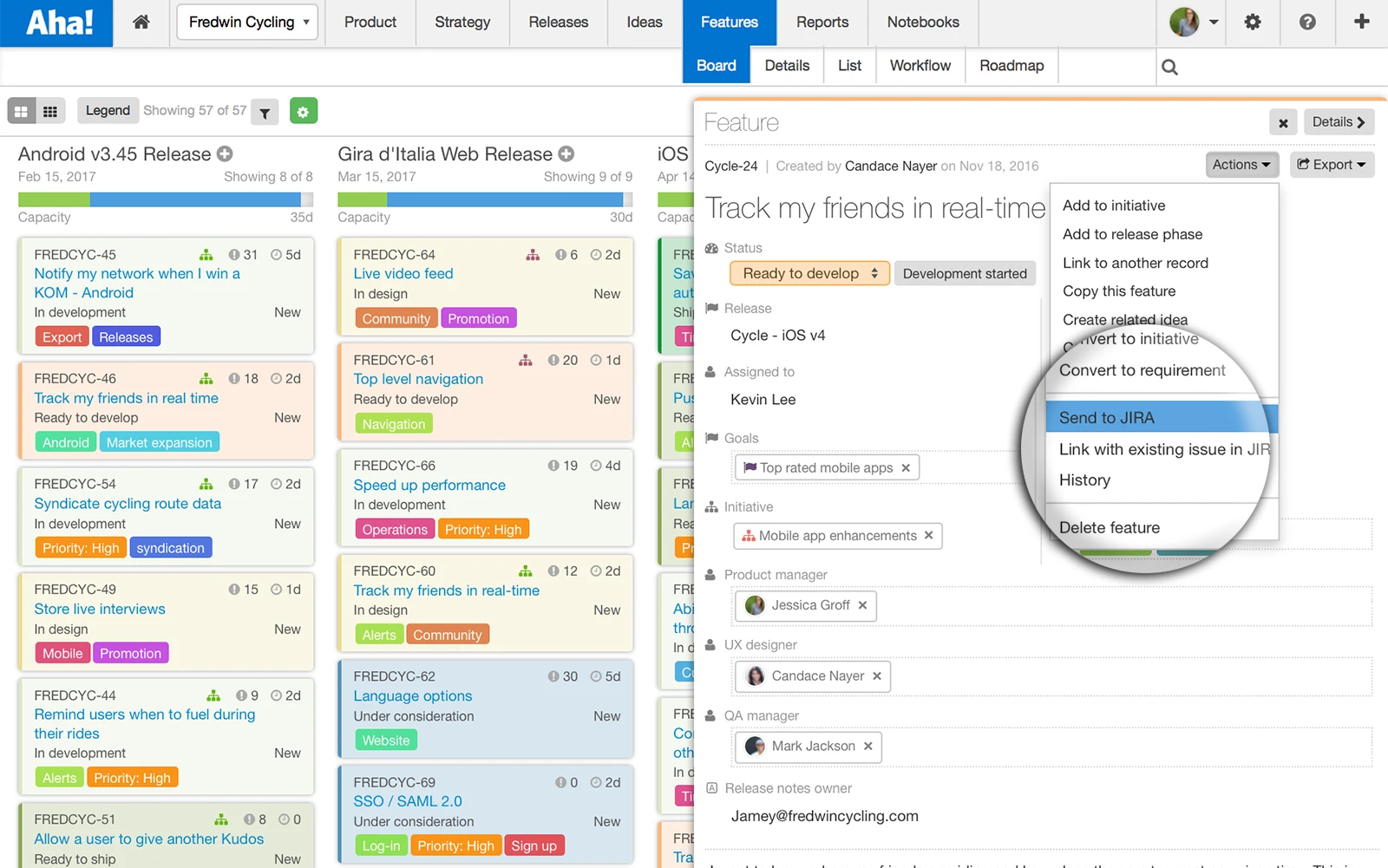Go to the Home icon in navigation
1388x868 pixels.
141,23
